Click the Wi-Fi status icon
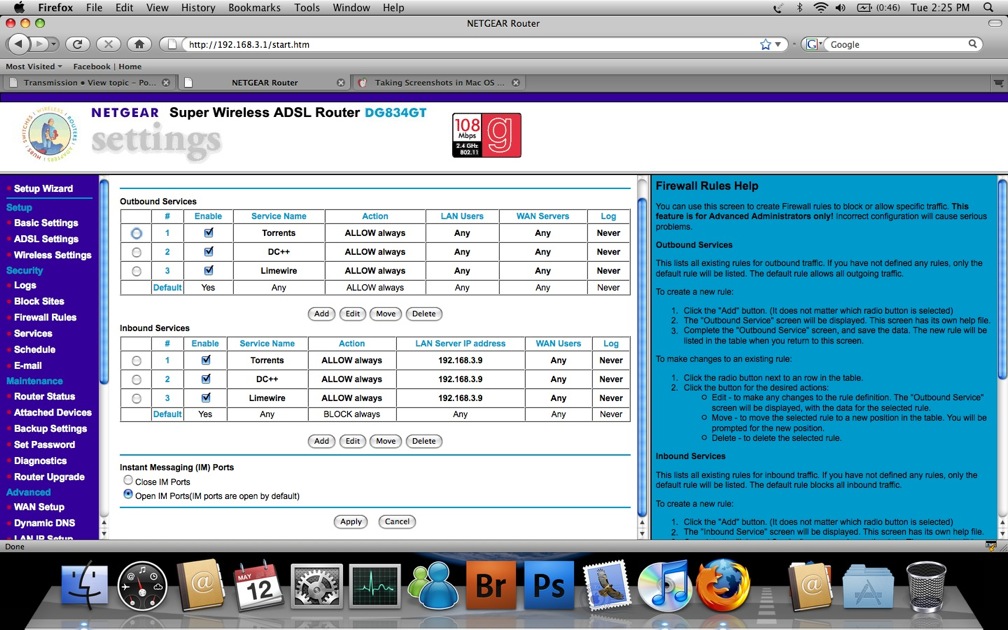Viewport: 1008px width, 630px height. [820, 8]
